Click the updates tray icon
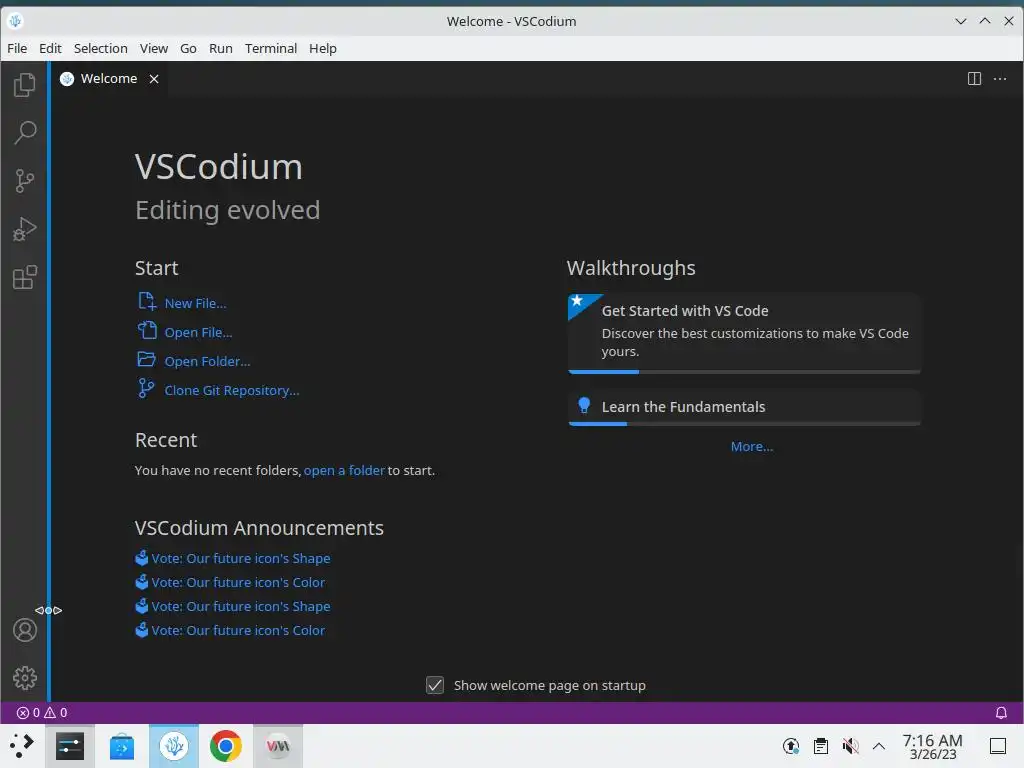Viewport: 1024px width, 768px height. (791, 746)
